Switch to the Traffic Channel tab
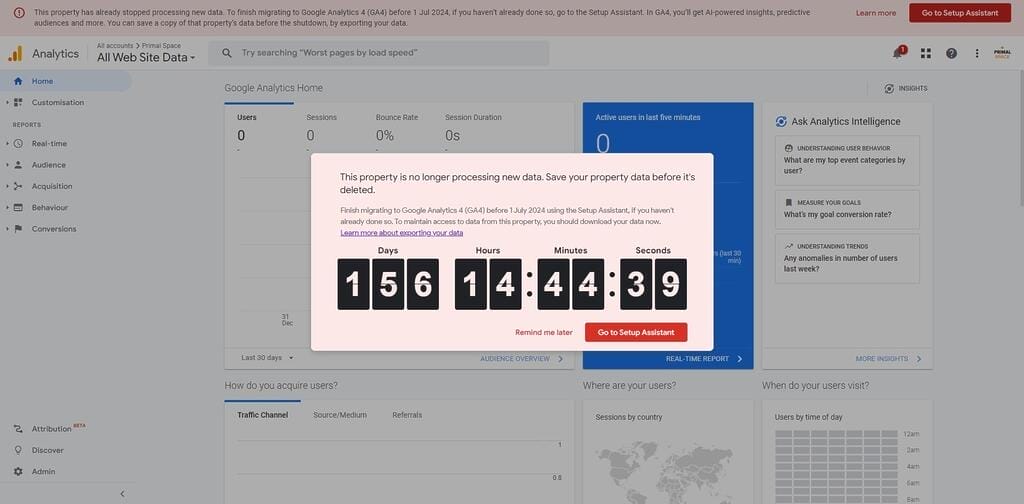 [263, 415]
